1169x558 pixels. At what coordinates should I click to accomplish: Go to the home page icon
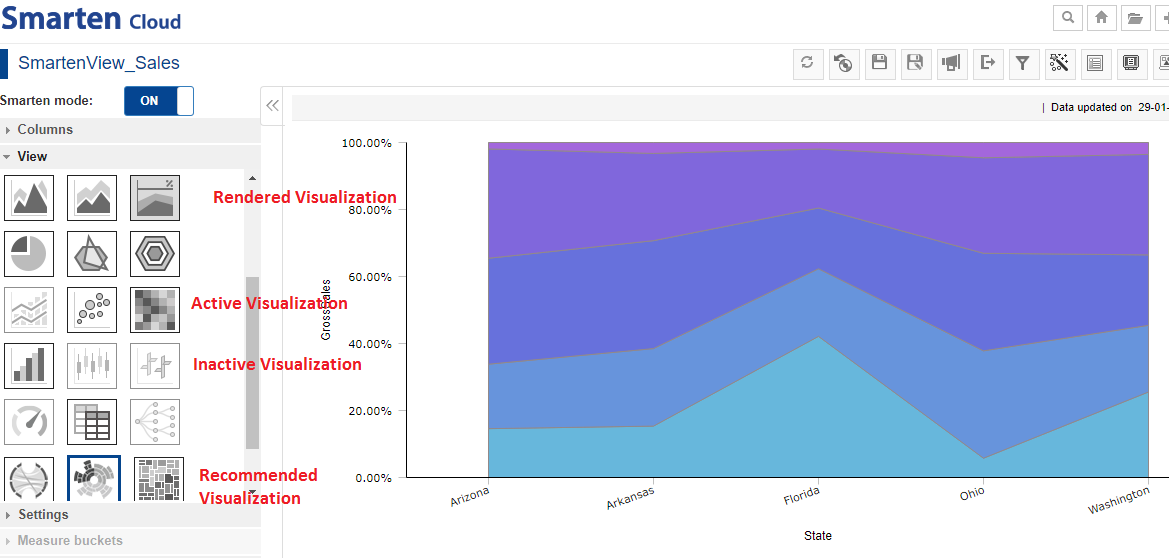(1101, 18)
